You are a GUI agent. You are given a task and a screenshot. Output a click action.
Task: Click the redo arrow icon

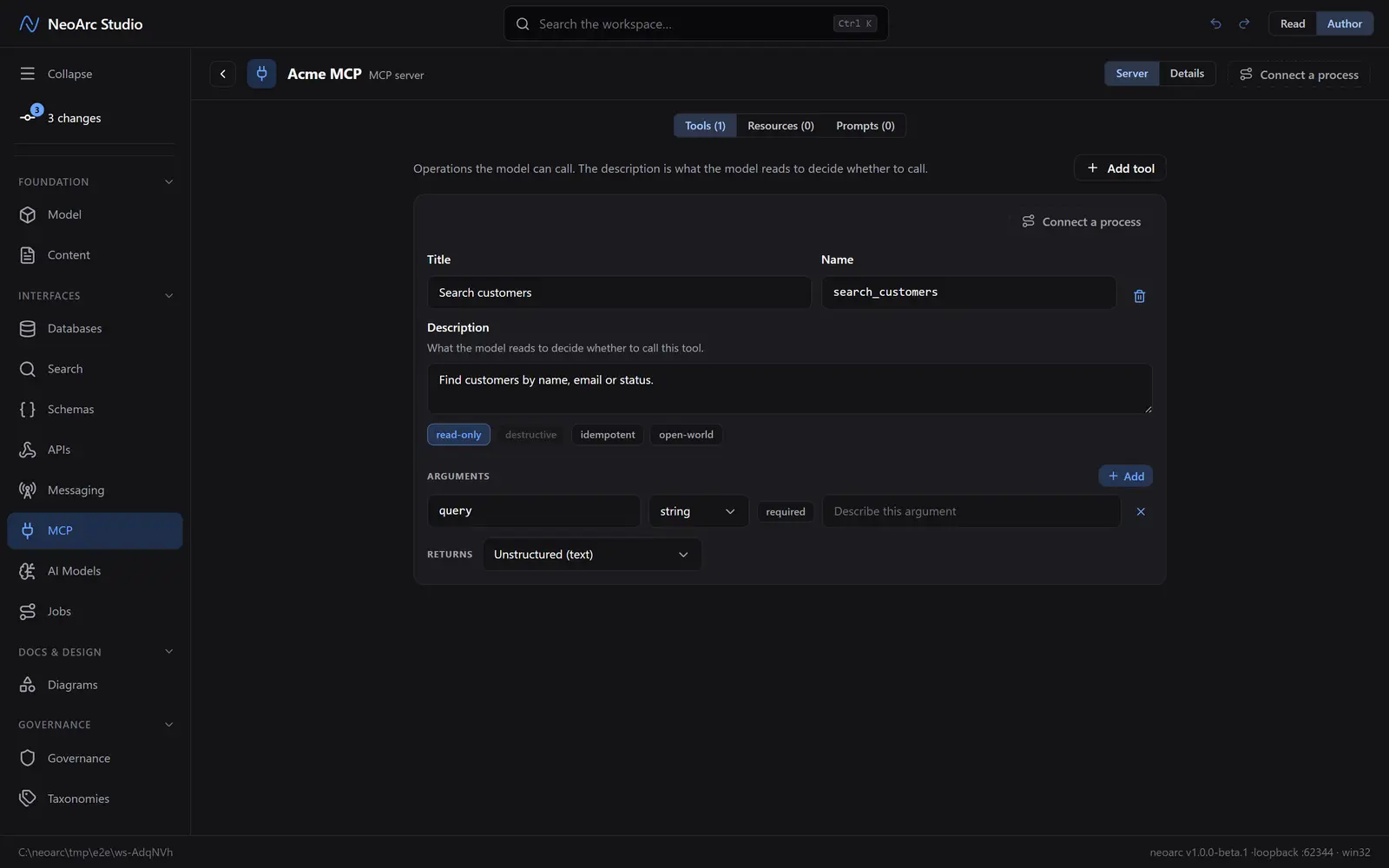coord(1244,23)
